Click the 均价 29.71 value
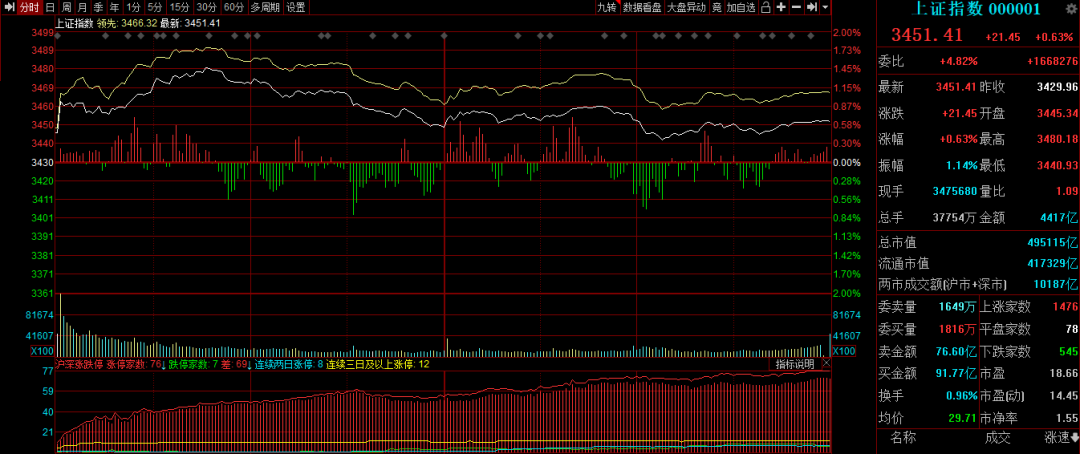 tap(964, 418)
